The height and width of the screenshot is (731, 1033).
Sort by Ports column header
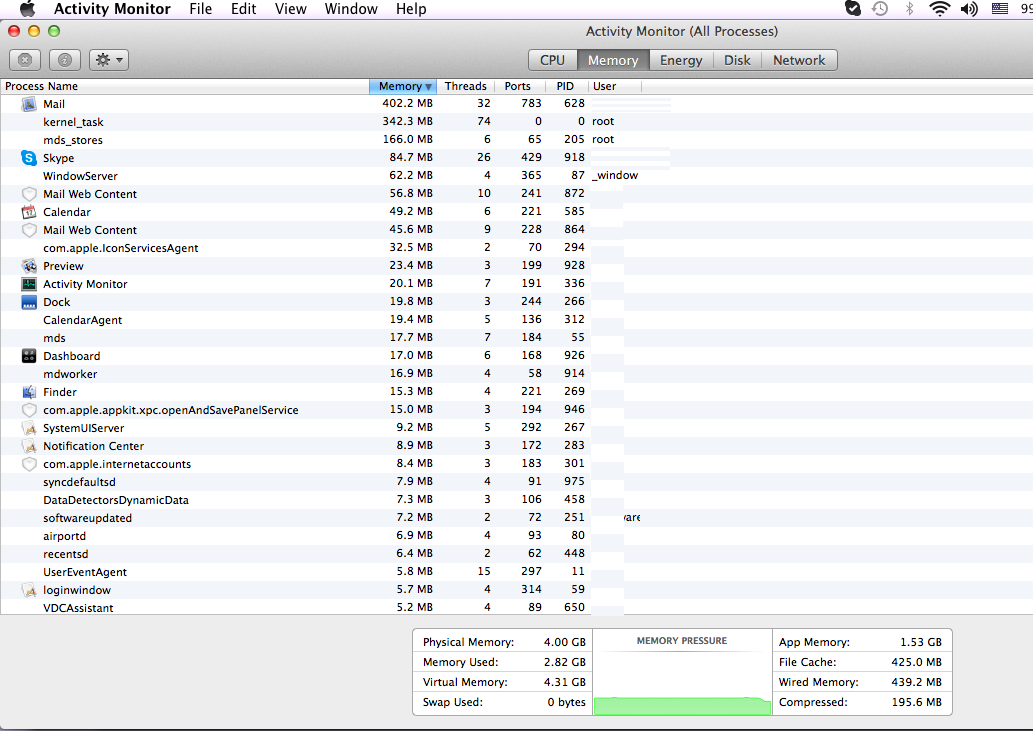518,86
